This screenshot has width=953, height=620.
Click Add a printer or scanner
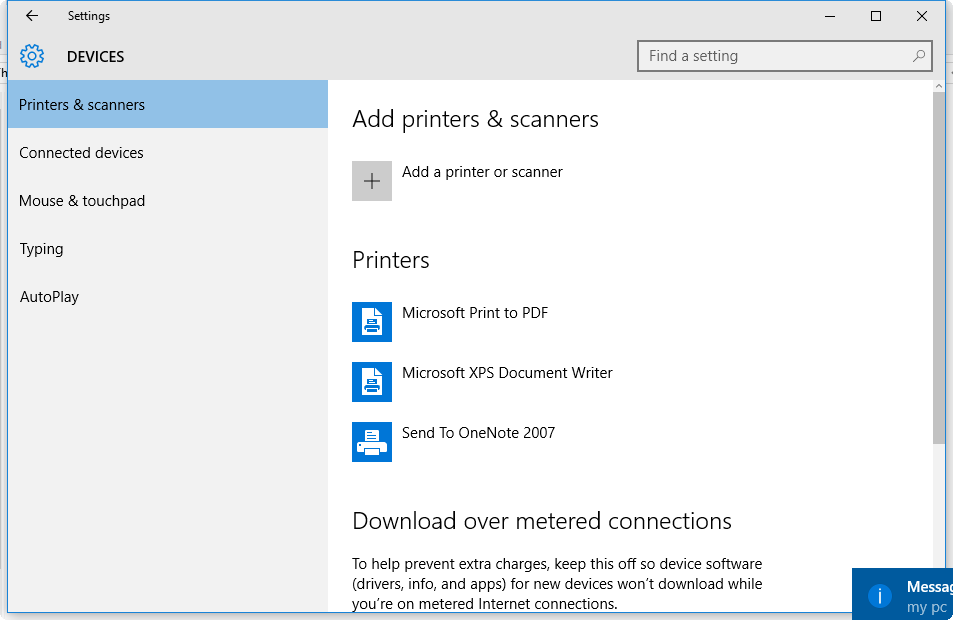coord(482,171)
